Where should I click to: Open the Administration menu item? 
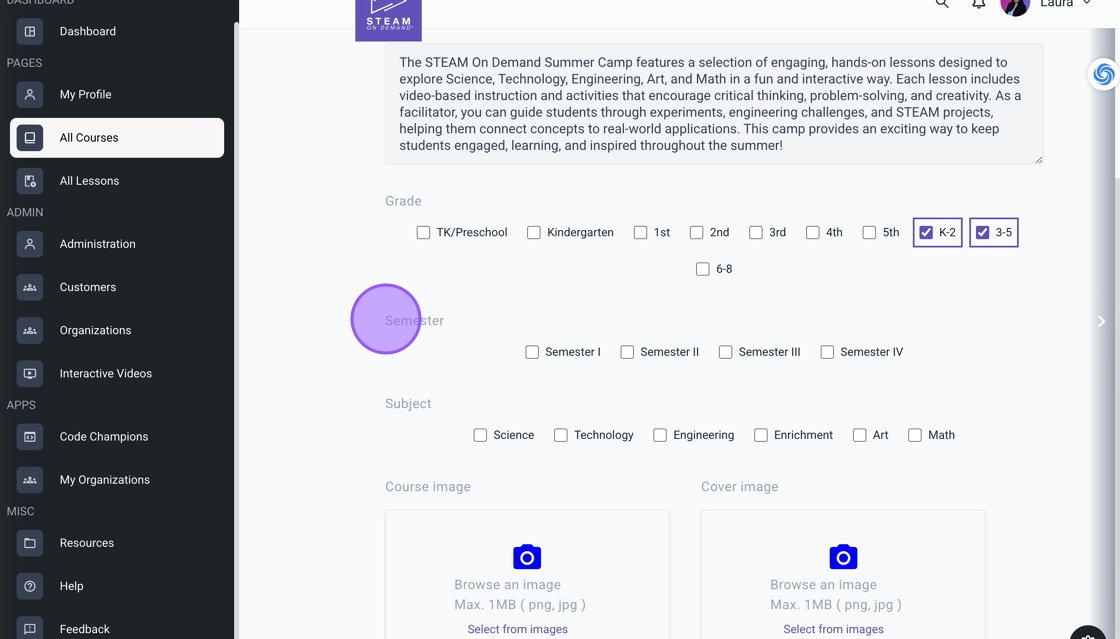tap(97, 244)
